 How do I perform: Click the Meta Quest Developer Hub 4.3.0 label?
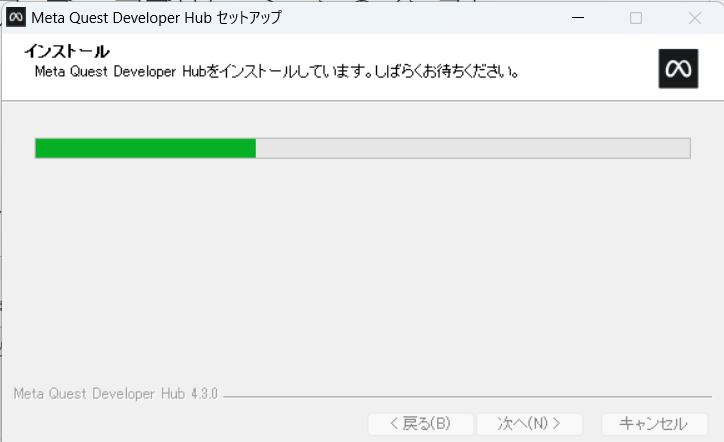pos(115,394)
